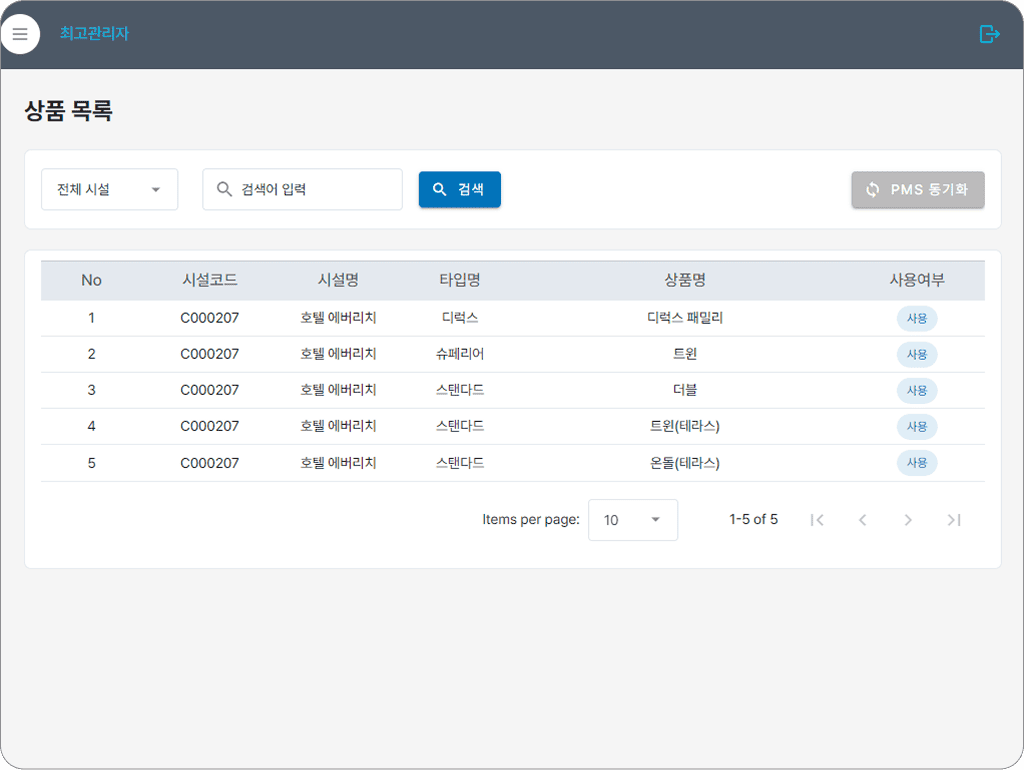Click the 1-5 of 5 range label
1024x770 pixels.
[x=754, y=519]
